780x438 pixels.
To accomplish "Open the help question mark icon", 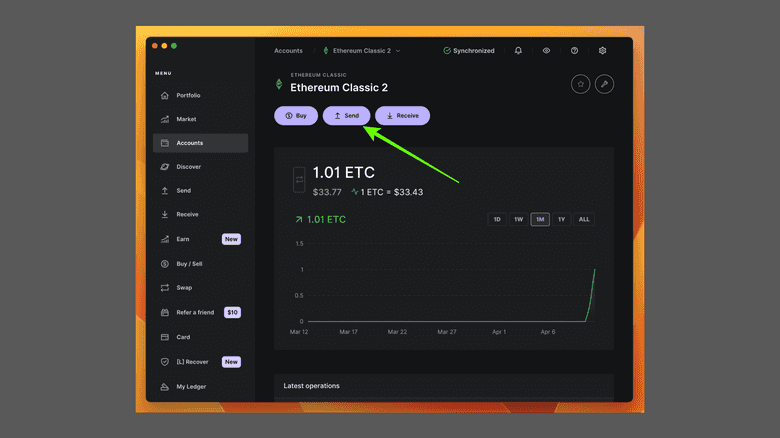I will 574,51.
